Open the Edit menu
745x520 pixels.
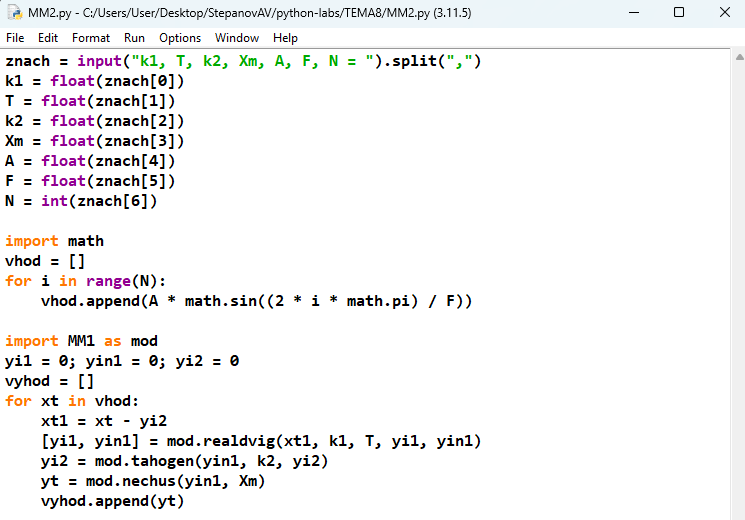coord(47,38)
